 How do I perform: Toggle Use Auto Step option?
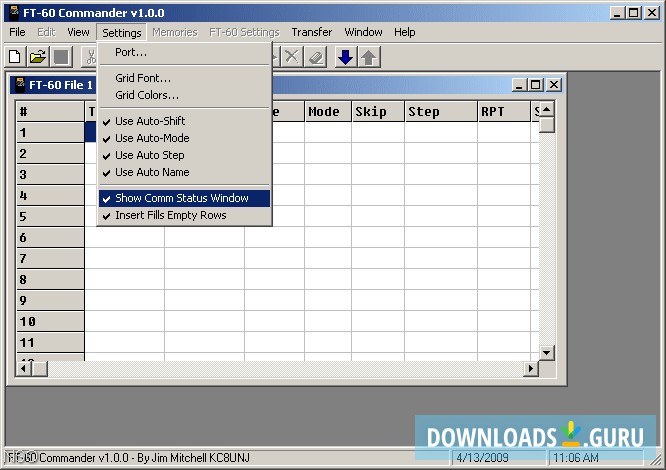pyautogui.click(x=184, y=155)
